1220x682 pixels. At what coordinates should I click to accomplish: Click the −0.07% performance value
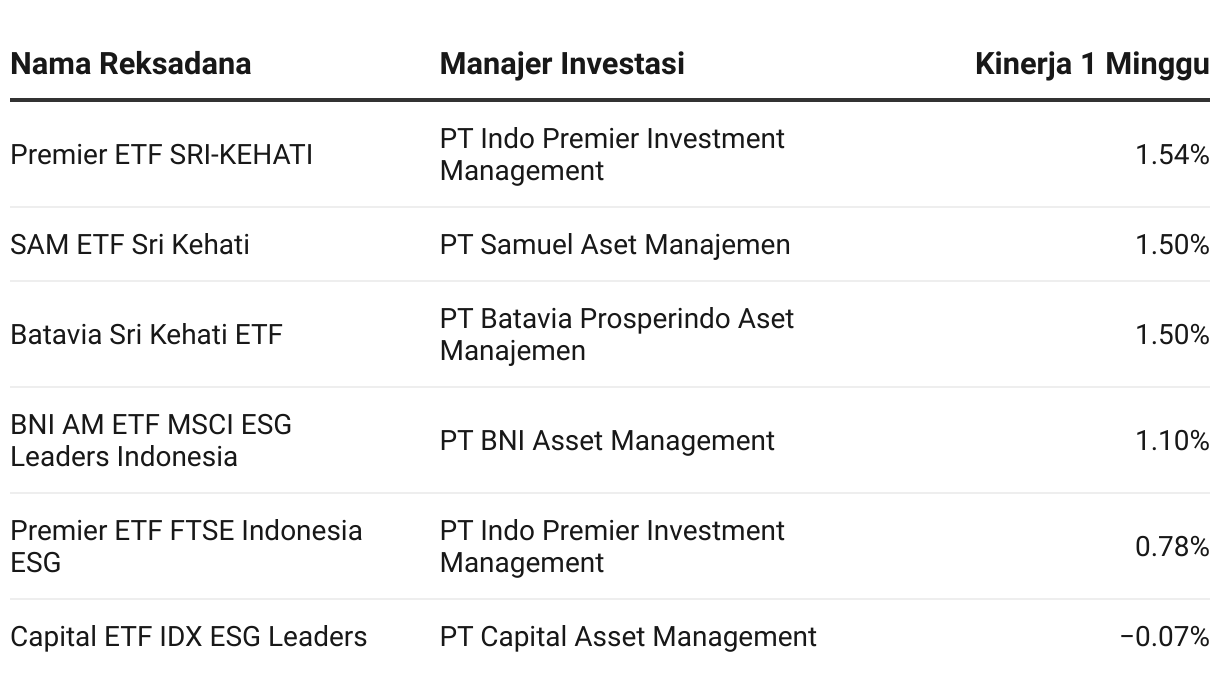[x=1165, y=637]
